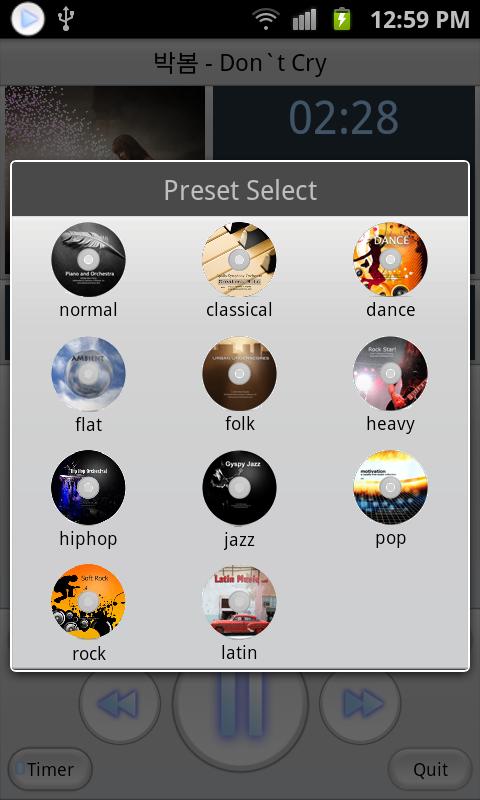The height and width of the screenshot is (800, 480).
Task: Tap the Preset Select dialog title
Action: [240, 190]
